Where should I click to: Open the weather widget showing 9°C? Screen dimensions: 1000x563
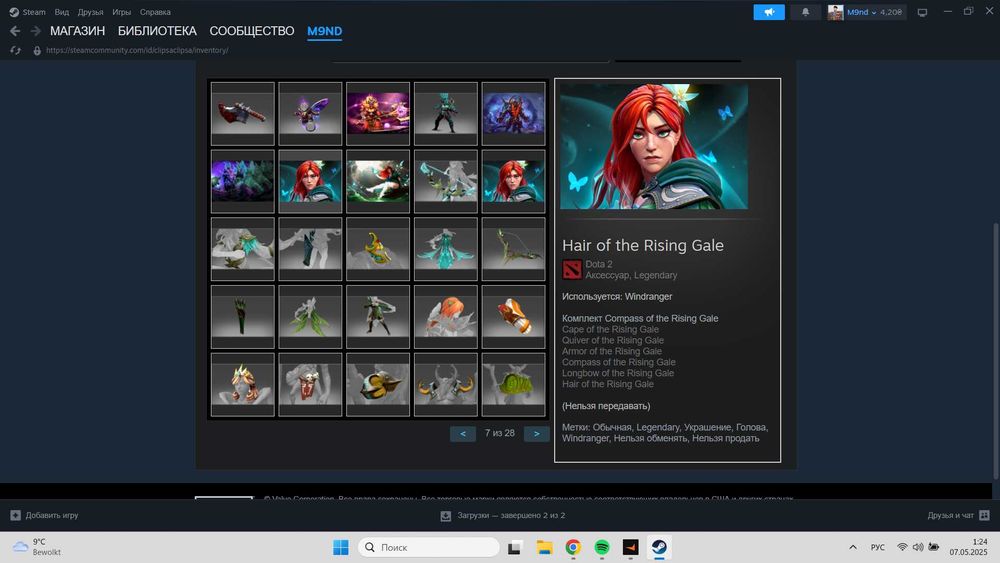tap(37, 547)
